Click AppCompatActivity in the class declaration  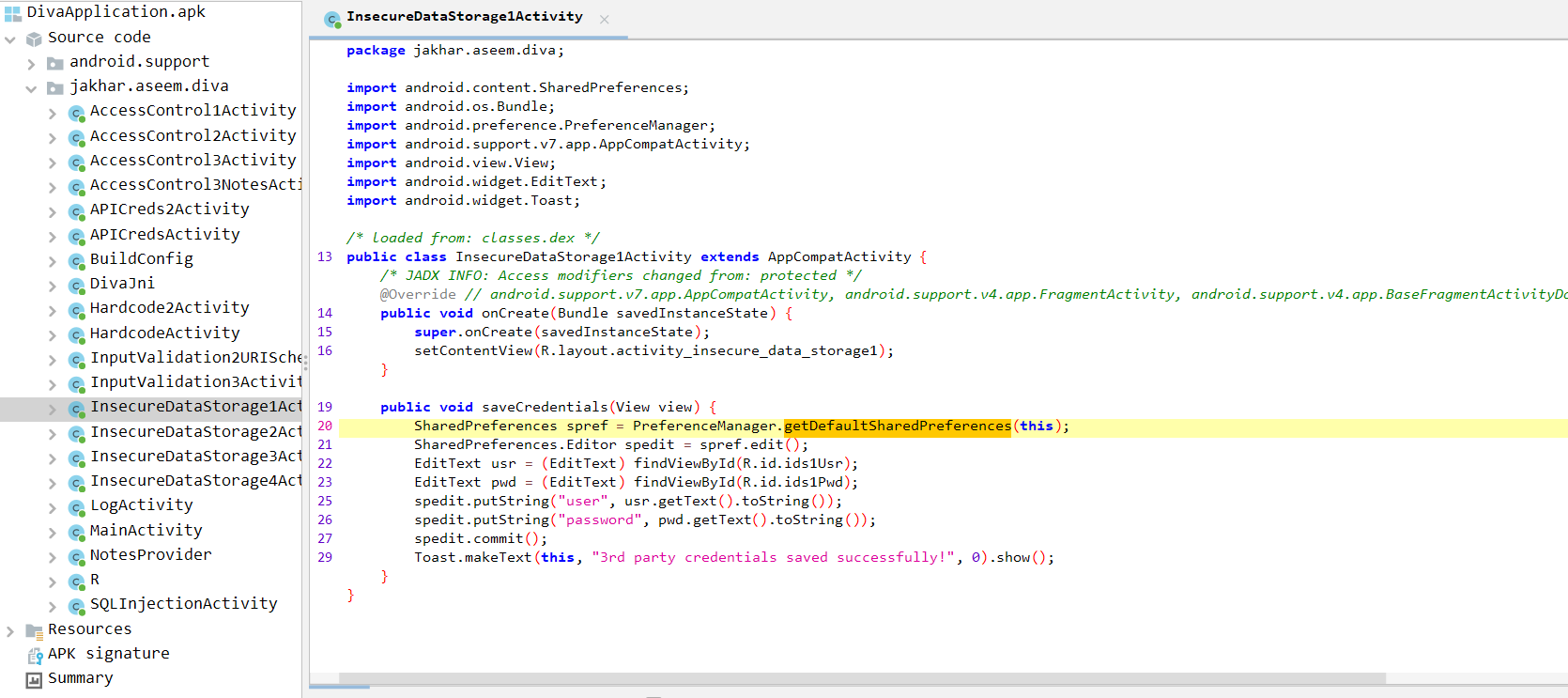tap(838, 257)
